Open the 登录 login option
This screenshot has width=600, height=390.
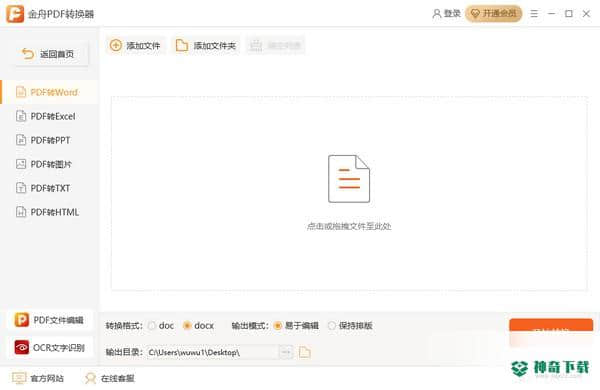pyautogui.click(x=446, y=14)
